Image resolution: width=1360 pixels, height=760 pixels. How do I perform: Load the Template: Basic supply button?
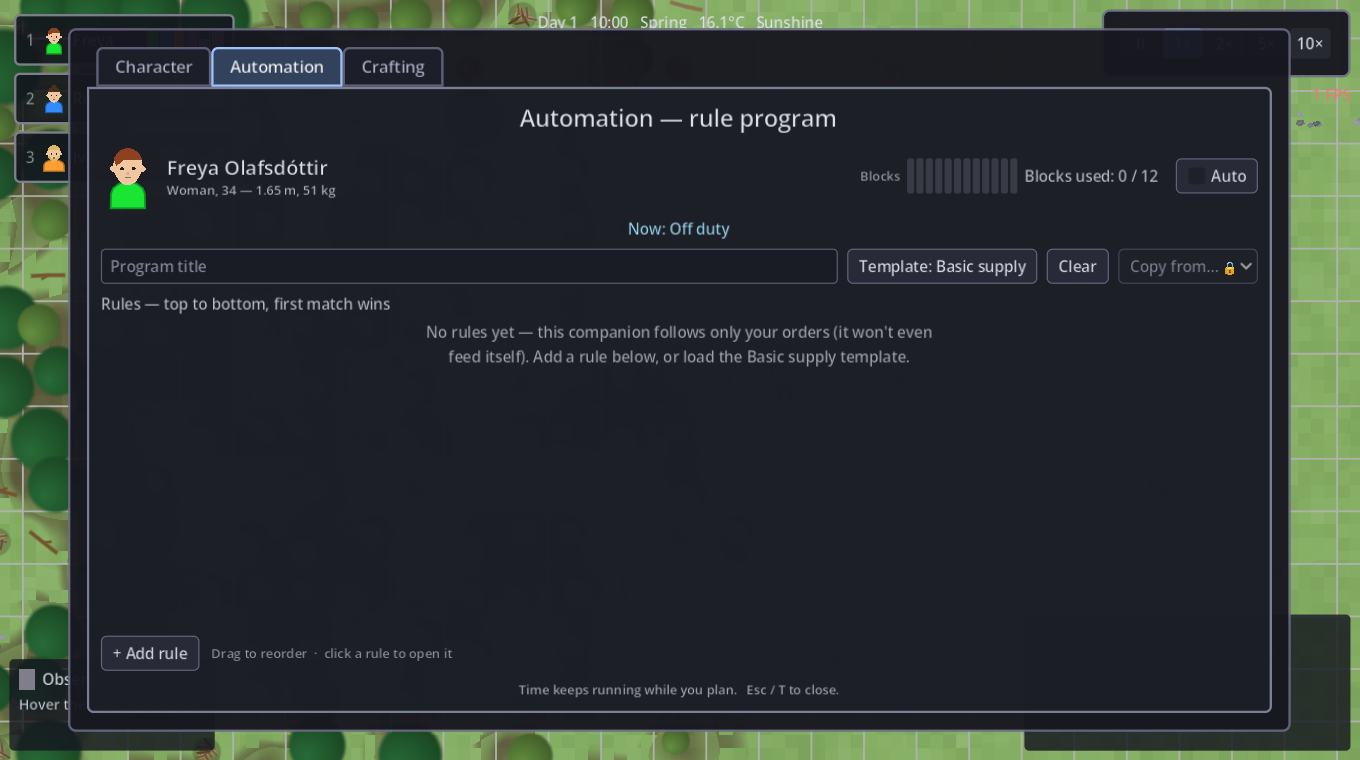[942, 266]
